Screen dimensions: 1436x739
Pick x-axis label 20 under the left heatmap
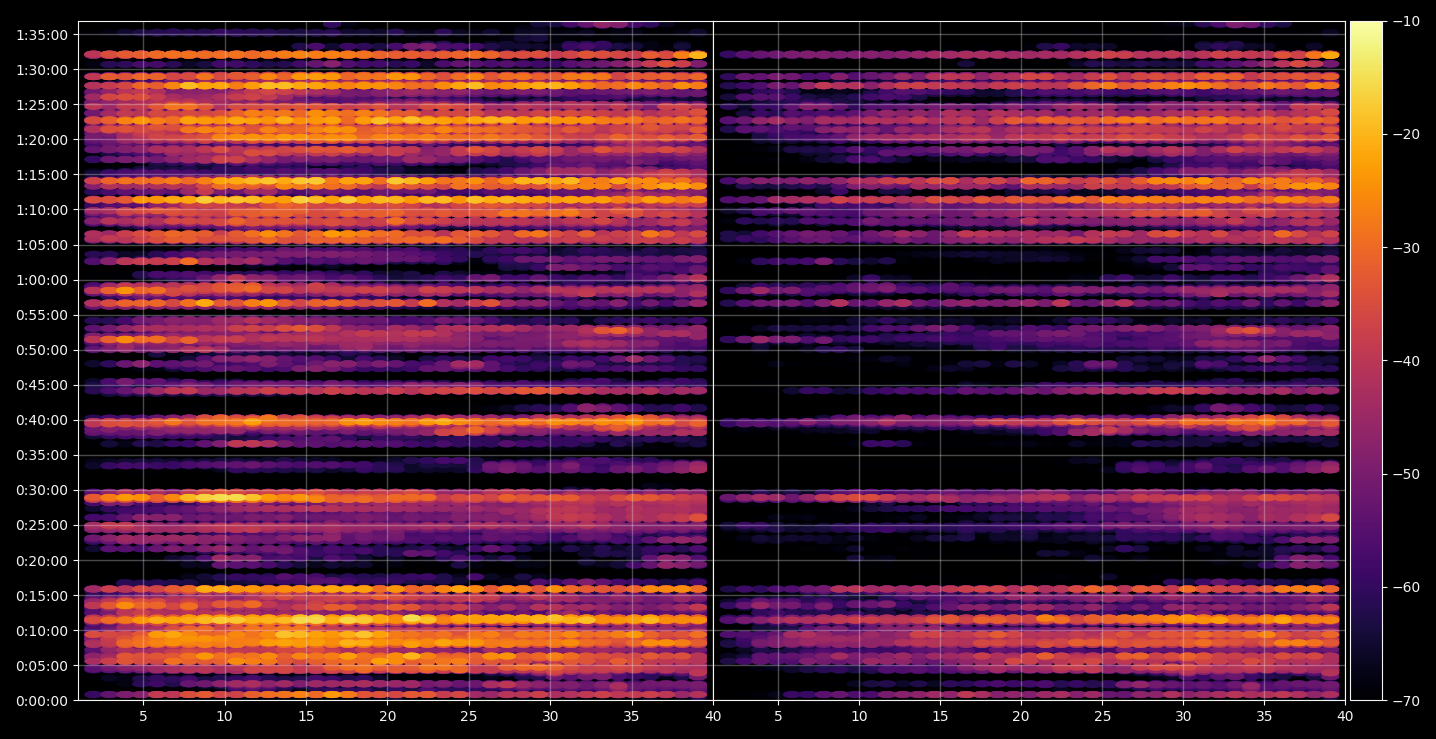pyautogui.click(x=387, y=716)
